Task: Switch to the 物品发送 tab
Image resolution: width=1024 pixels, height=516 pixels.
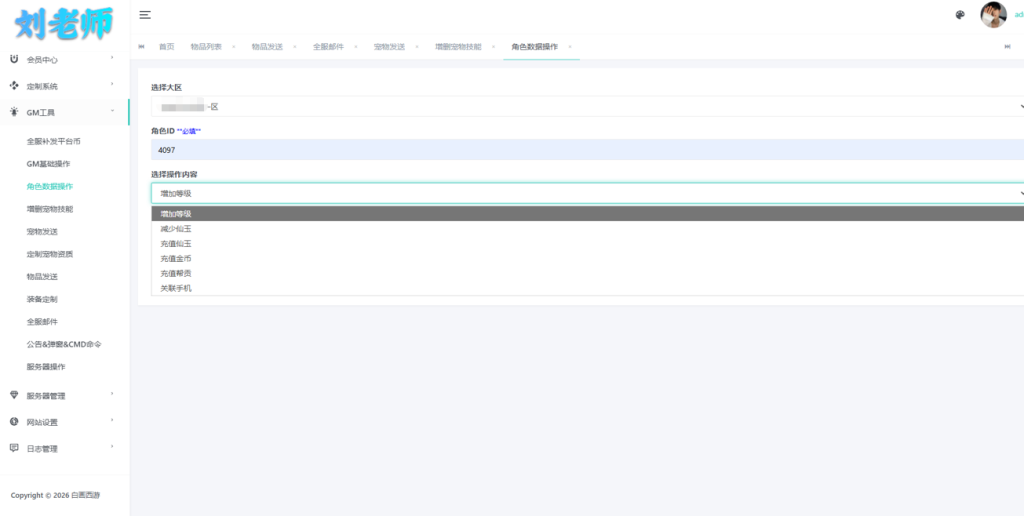Action: [x=267, y=47]
